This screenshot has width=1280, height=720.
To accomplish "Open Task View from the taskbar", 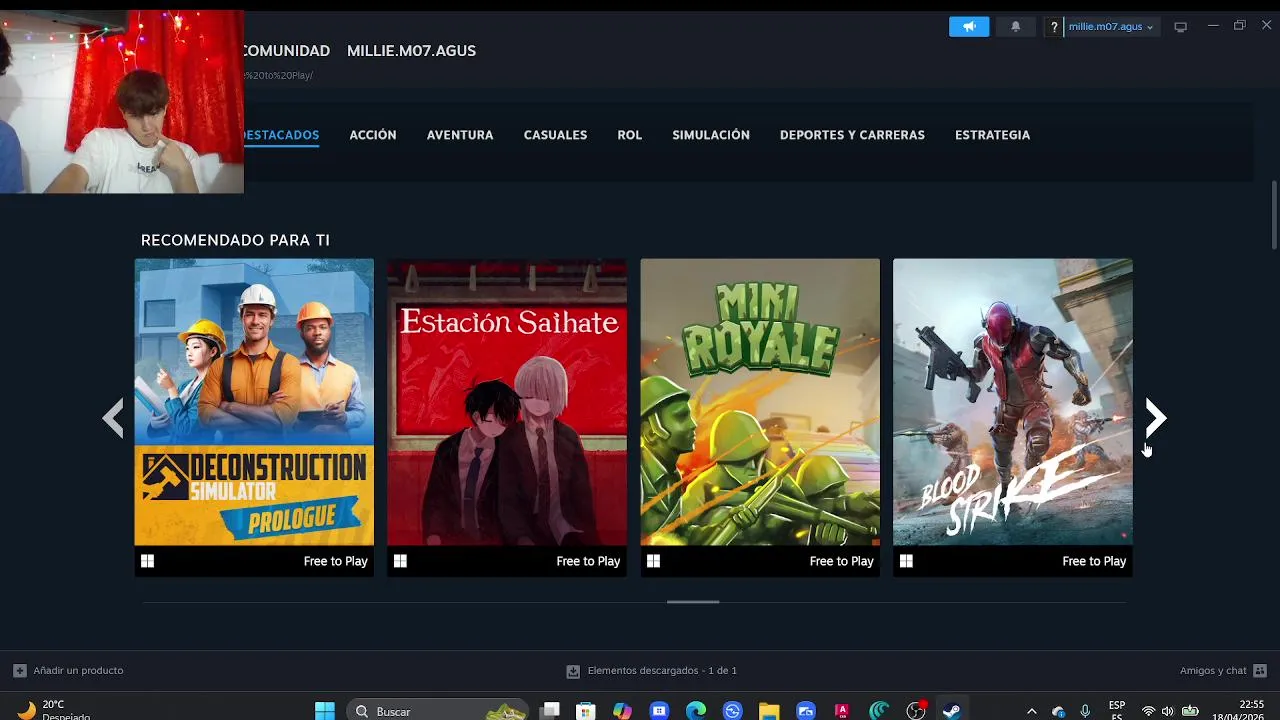I will coord(550,711).
